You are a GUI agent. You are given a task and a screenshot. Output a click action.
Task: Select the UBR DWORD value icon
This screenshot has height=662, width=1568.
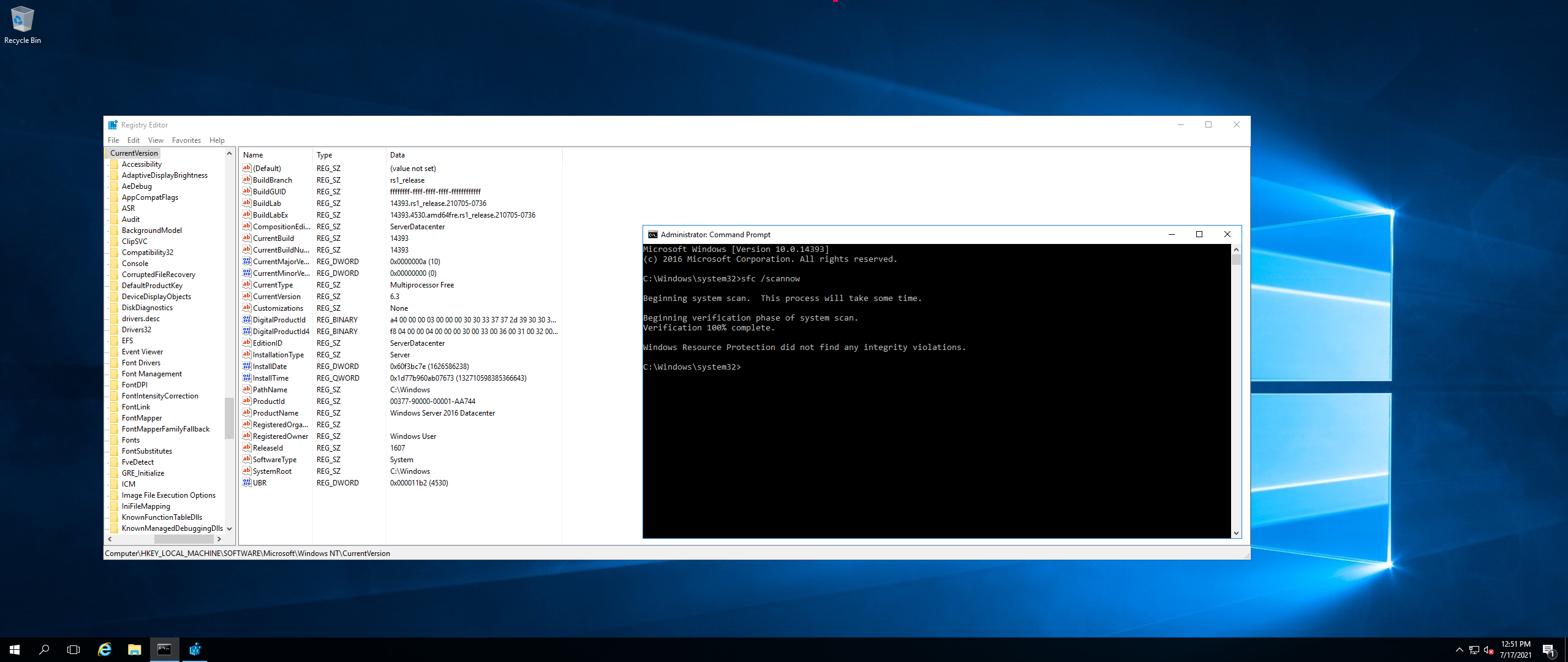point(246,482)
